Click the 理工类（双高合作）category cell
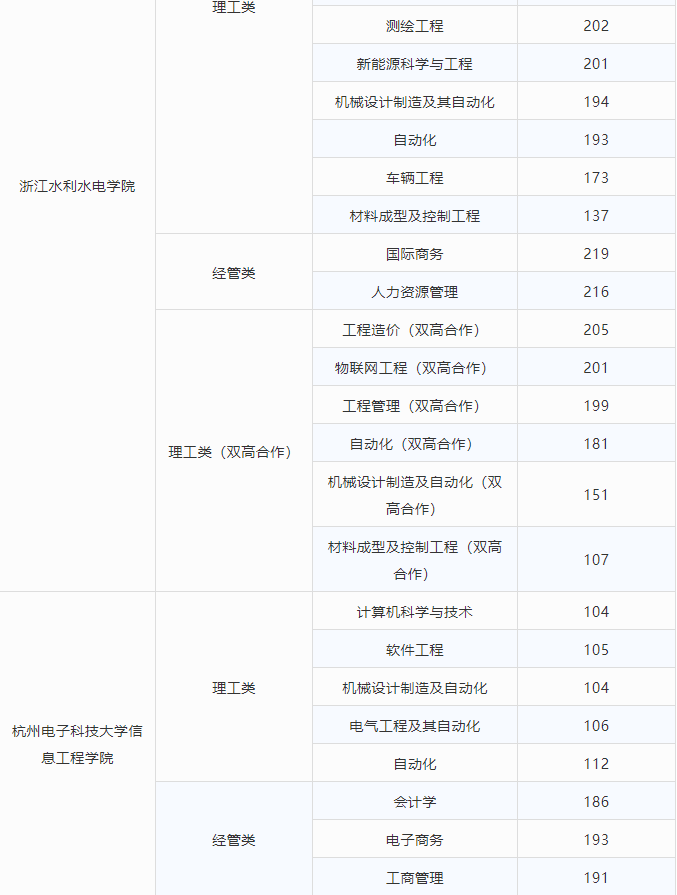 pyautogui.click(x=233, y=451)
